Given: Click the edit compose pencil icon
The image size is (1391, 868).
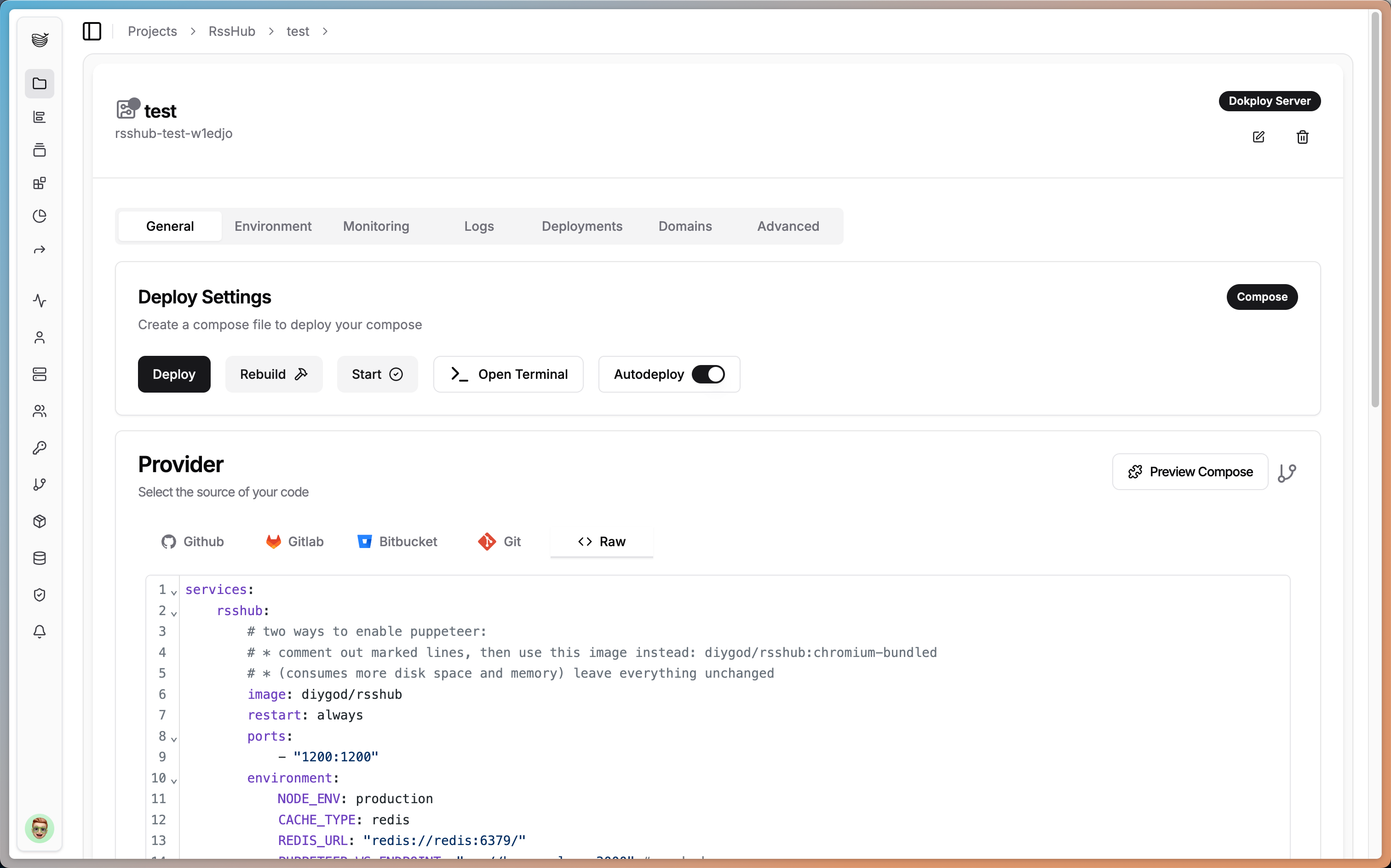Looking at the screenshot, I should point(1259,137).
